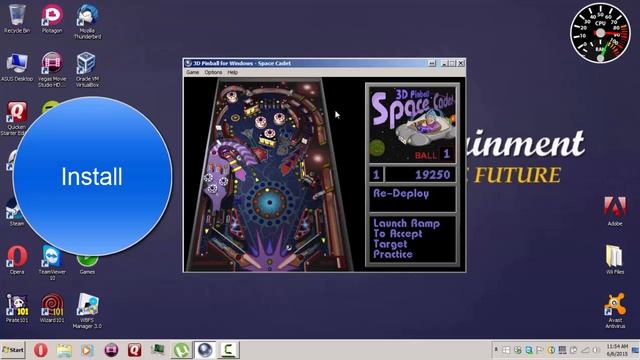Viewport: 640px width, 360px height.
Task: Open the taskbar clock showing 11:54 AM
Action: point(617,350)
